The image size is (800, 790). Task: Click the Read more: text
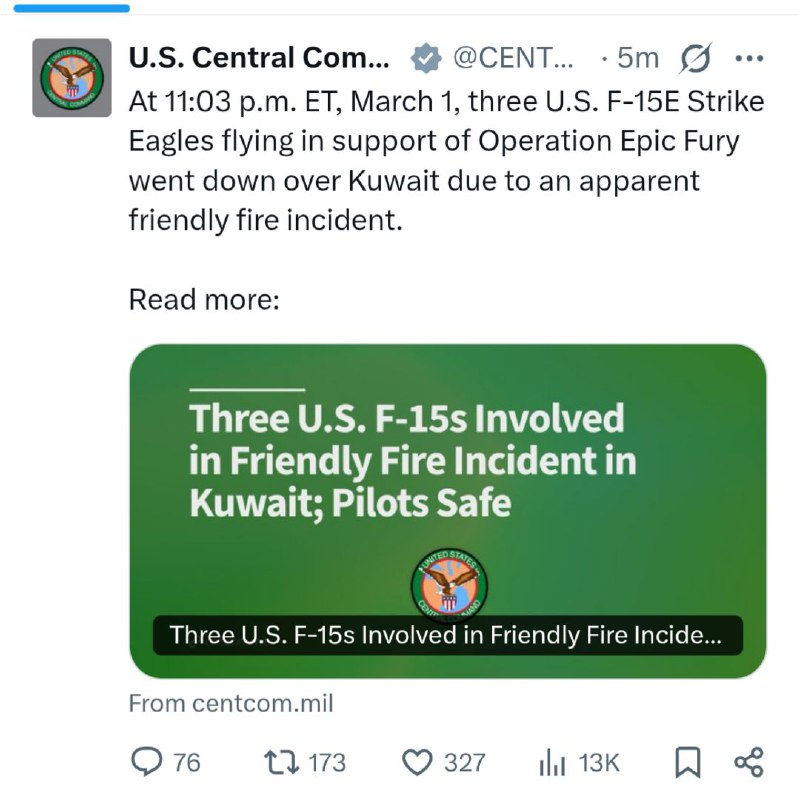pyautogui.click(x=204, y=299)
